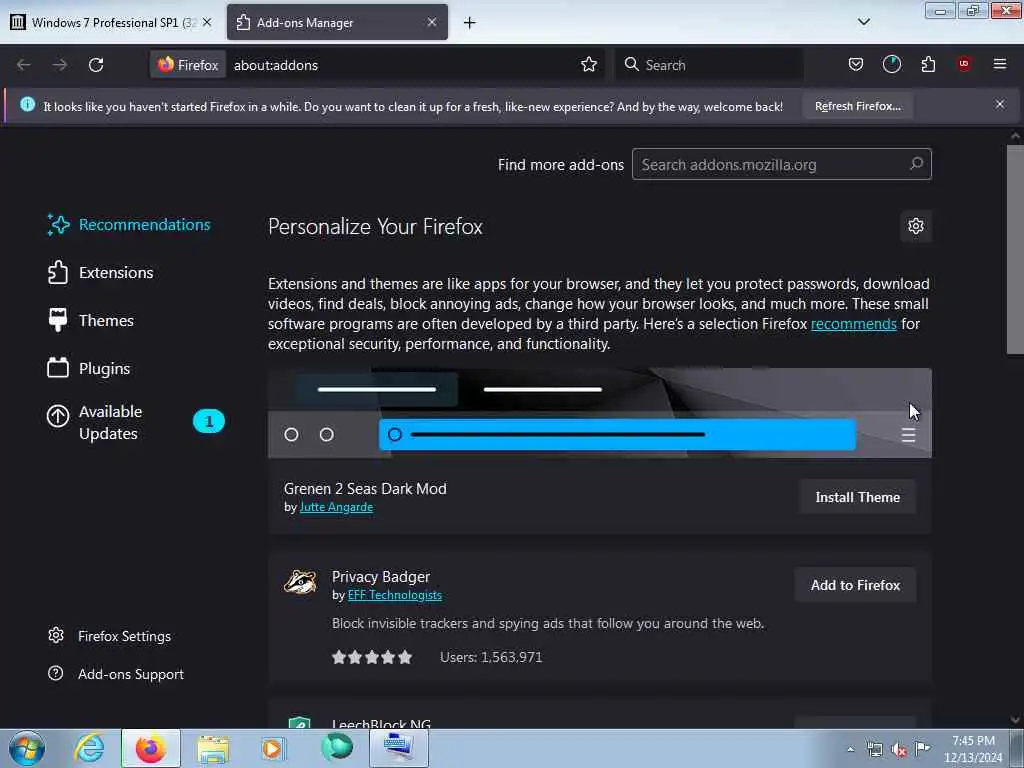Open Extensions category in sidebar
Screen dimensions: 1024x768
[101, 272]
